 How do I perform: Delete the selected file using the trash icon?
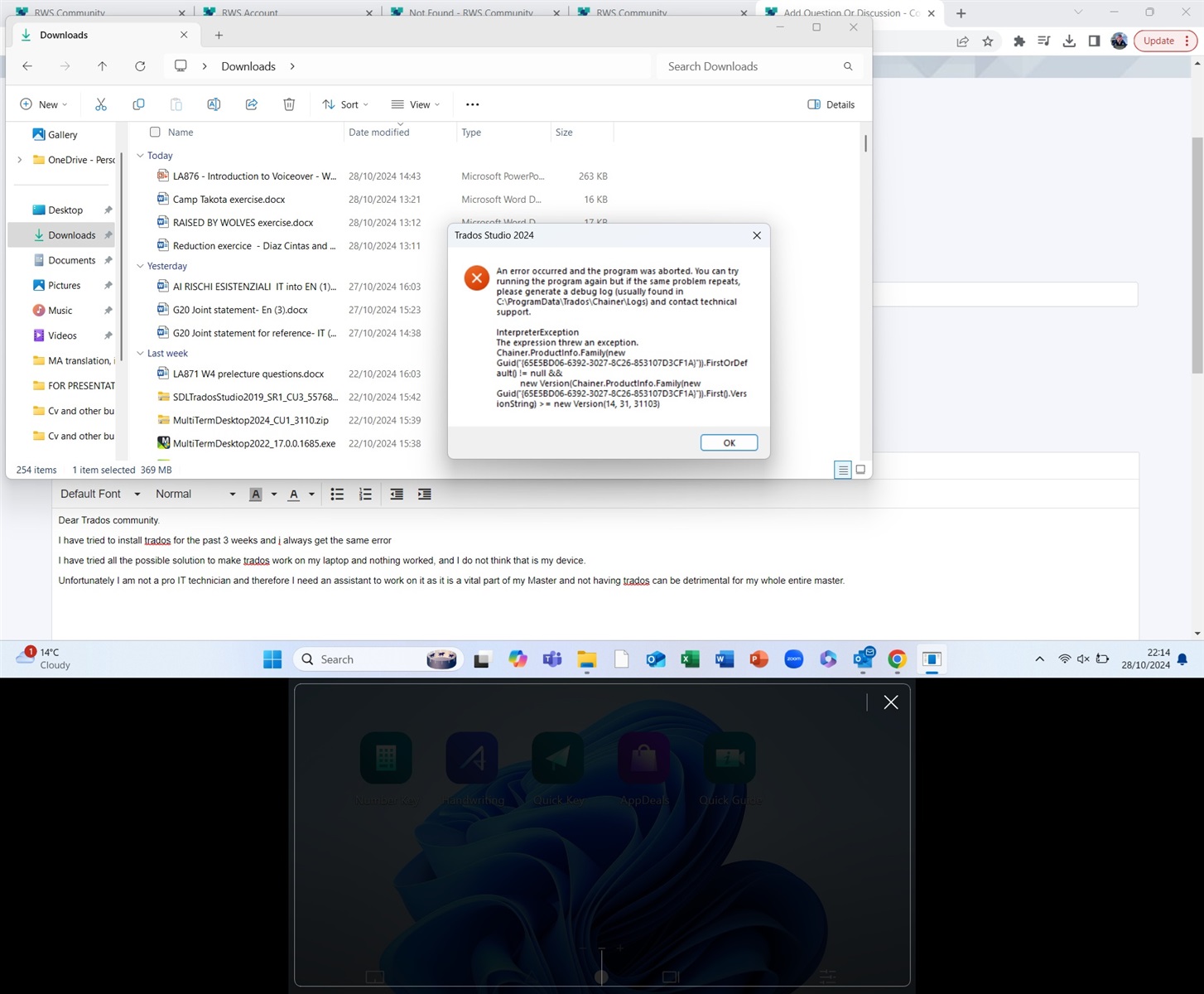point(288,104)
